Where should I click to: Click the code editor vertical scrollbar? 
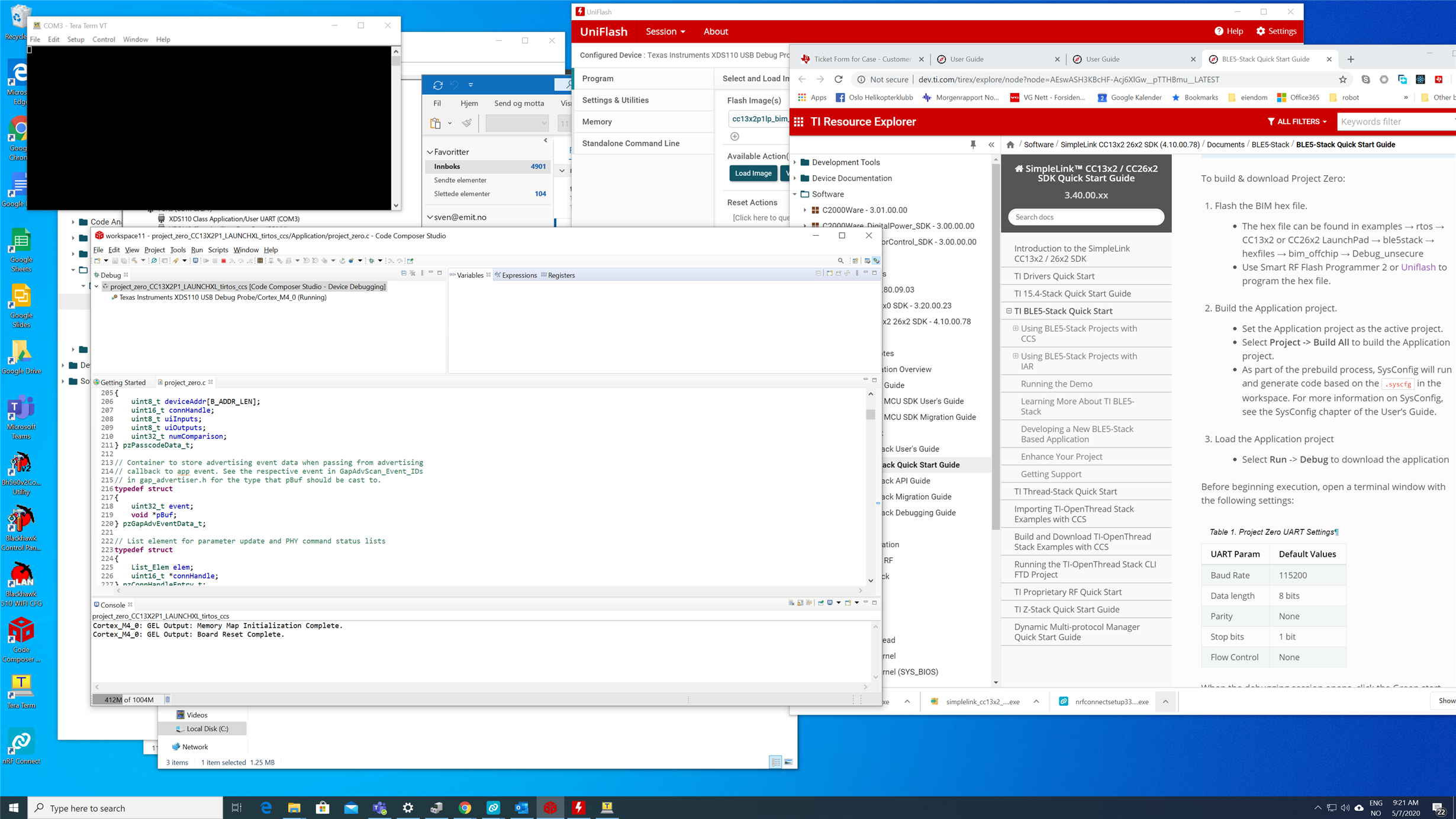pyautogui.click(x=871, y=486)
